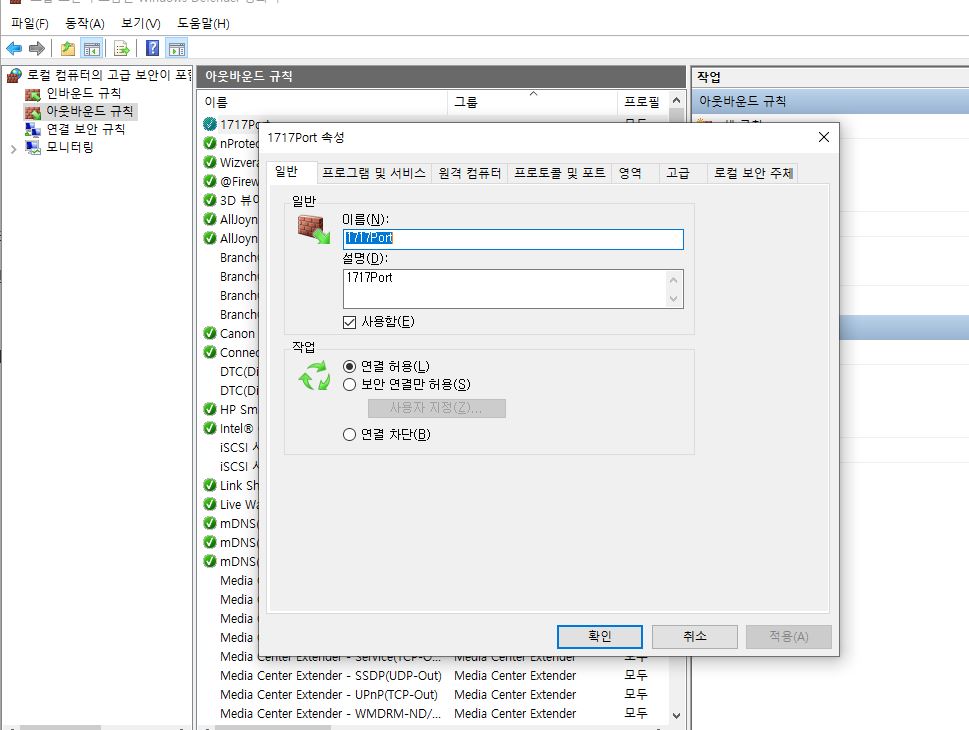Click the Export list toolbar icon

pyautogui.click(x=122, y=48)
